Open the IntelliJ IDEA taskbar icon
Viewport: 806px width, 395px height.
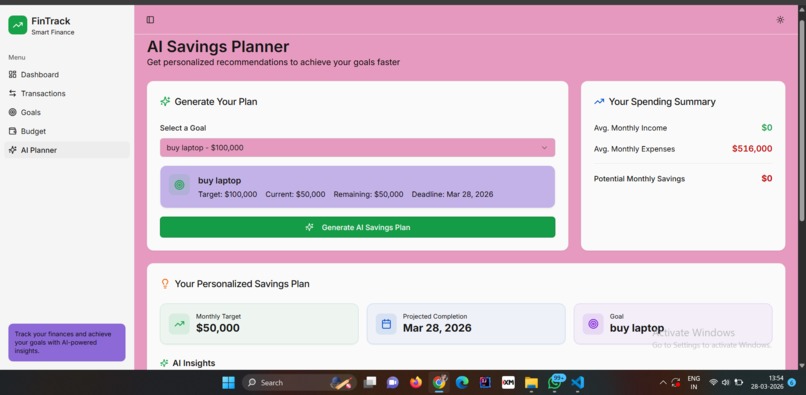tap(485, 383)
